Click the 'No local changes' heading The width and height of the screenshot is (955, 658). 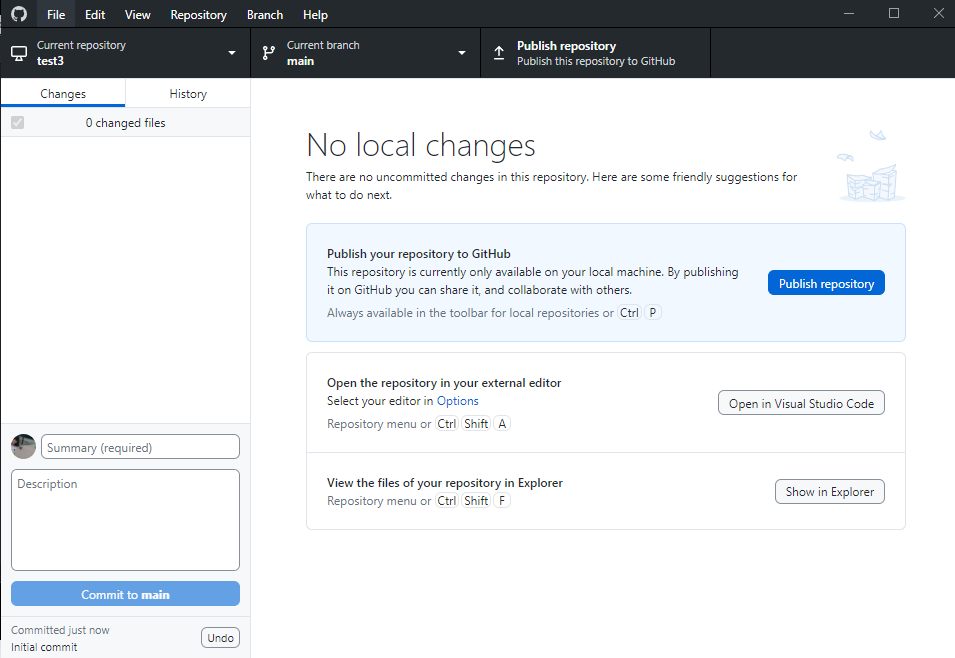point(421,146)
